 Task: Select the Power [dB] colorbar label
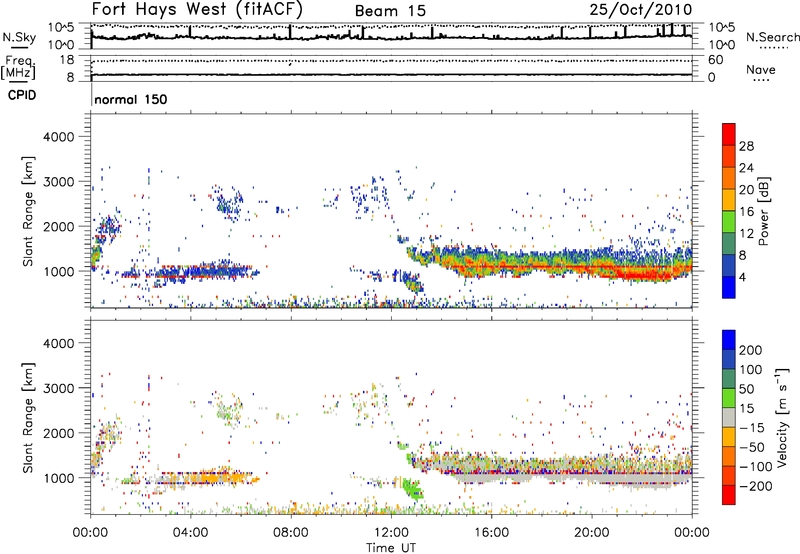point(764,211)
